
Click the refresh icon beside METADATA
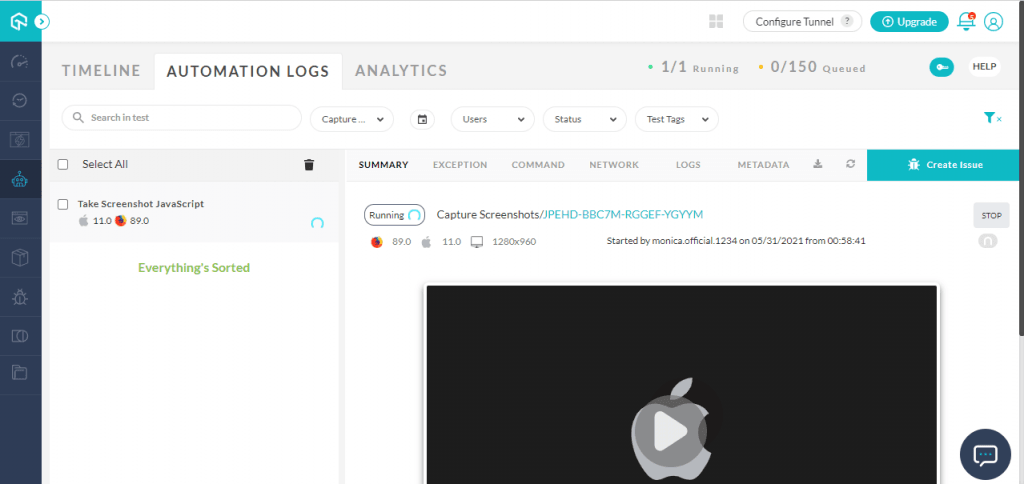(x=850, y=164)
